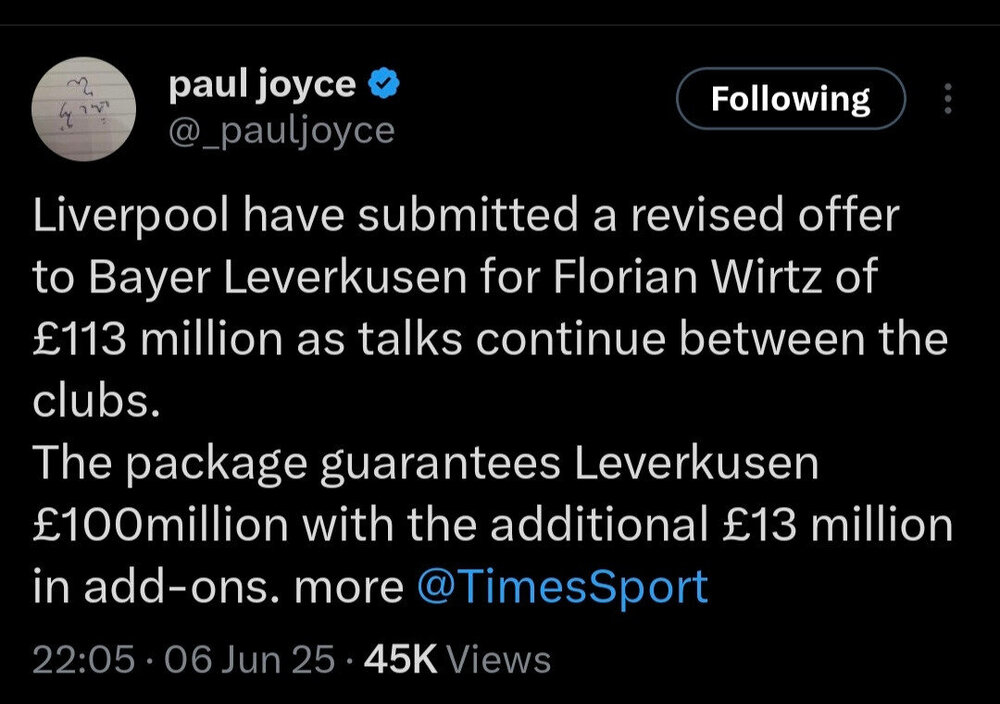
Task: Click the blue verified badge
Action: (x=384, y=86)
